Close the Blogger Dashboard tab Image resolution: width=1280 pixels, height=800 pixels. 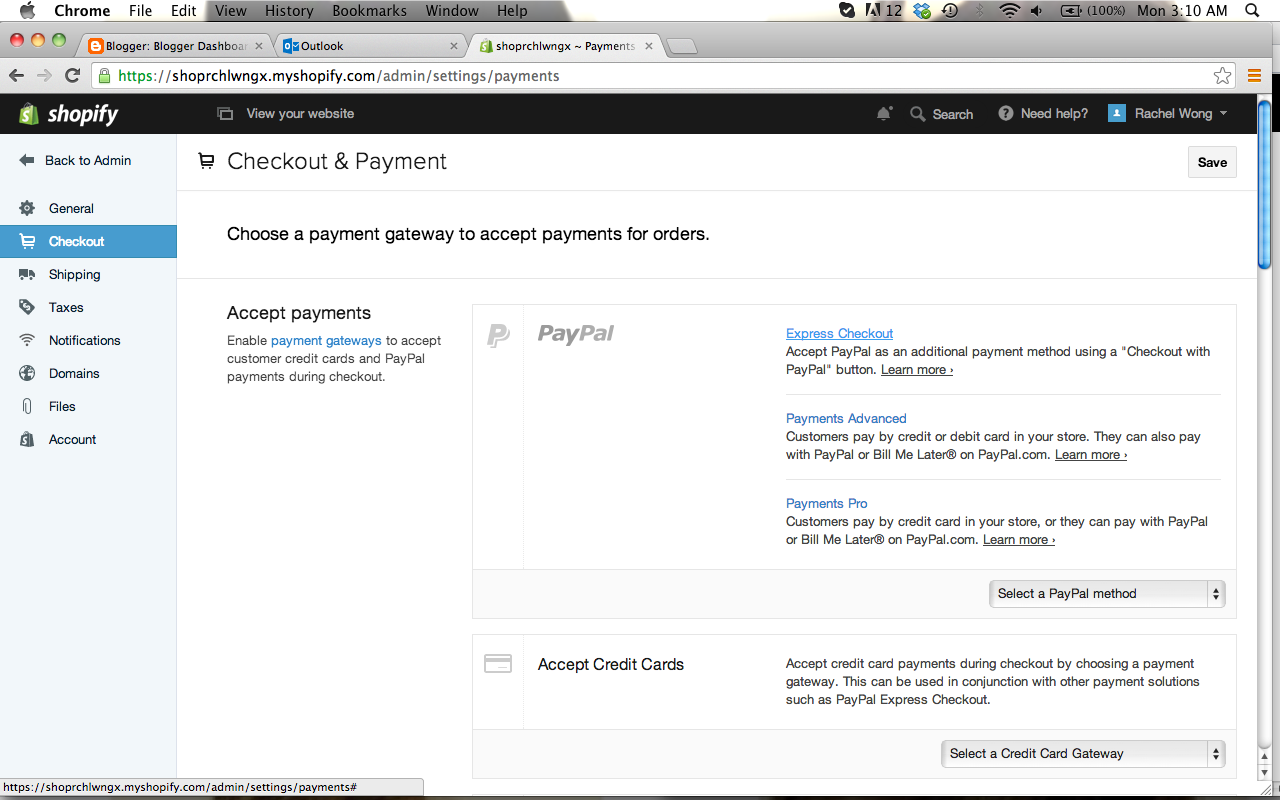point(259,46)
